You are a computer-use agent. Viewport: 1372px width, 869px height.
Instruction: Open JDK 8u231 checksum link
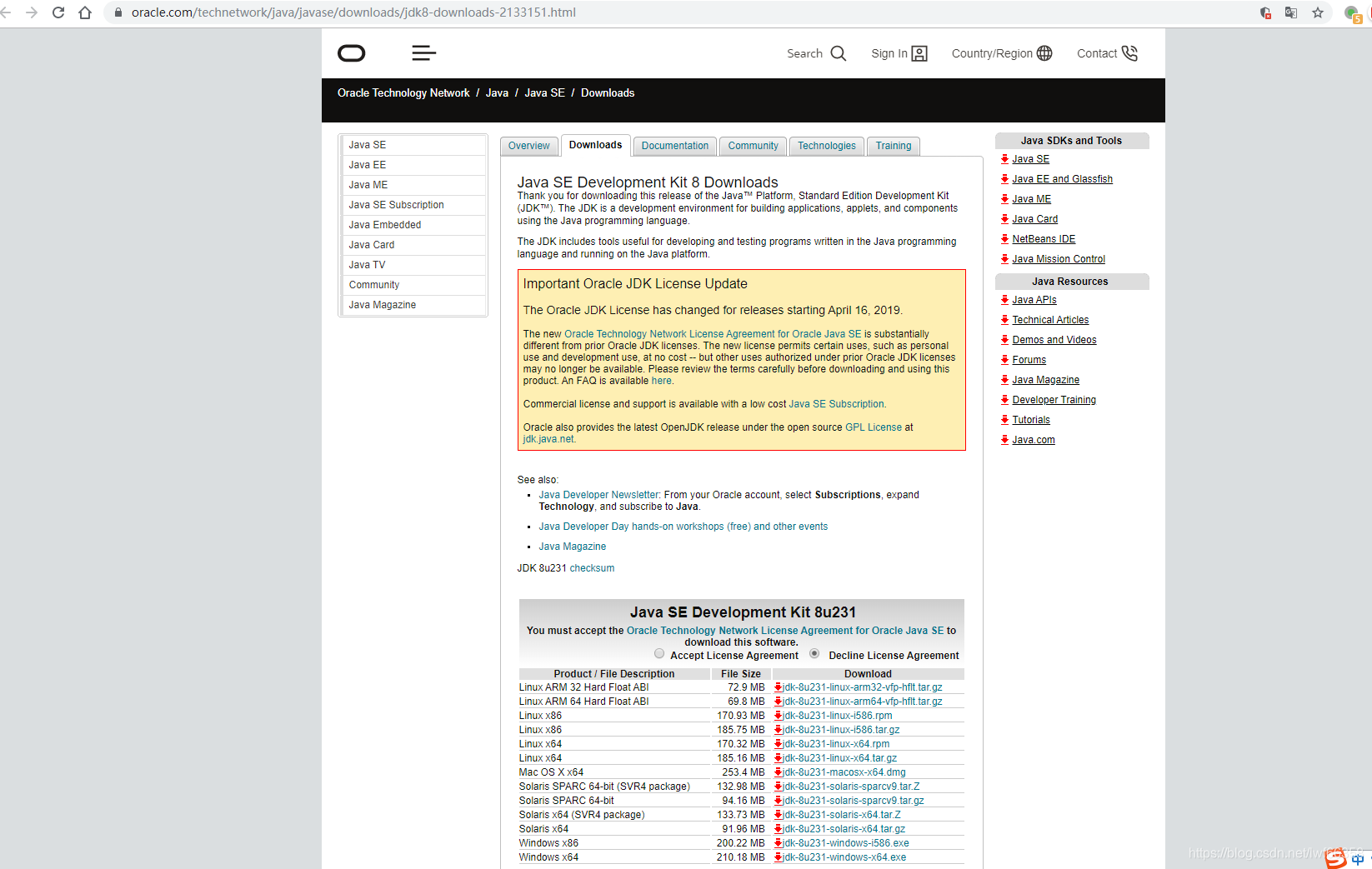592,568
